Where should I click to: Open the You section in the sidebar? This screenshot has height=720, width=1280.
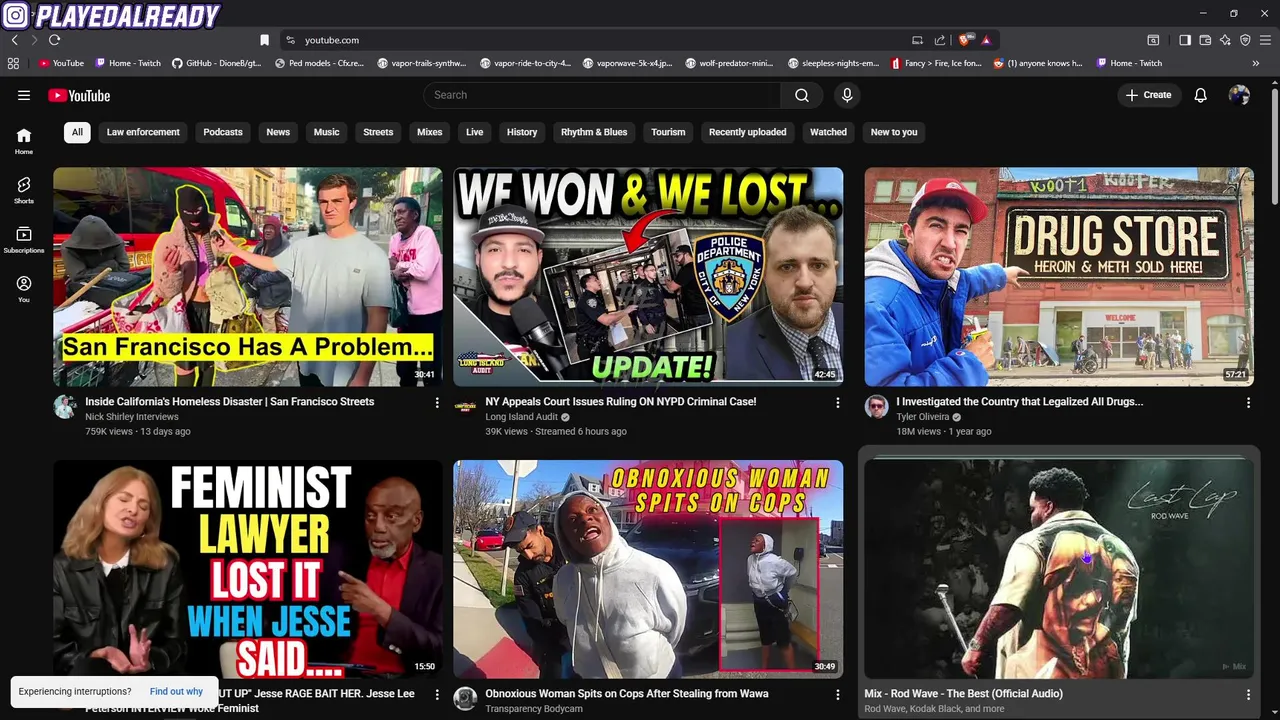point(24,289)
